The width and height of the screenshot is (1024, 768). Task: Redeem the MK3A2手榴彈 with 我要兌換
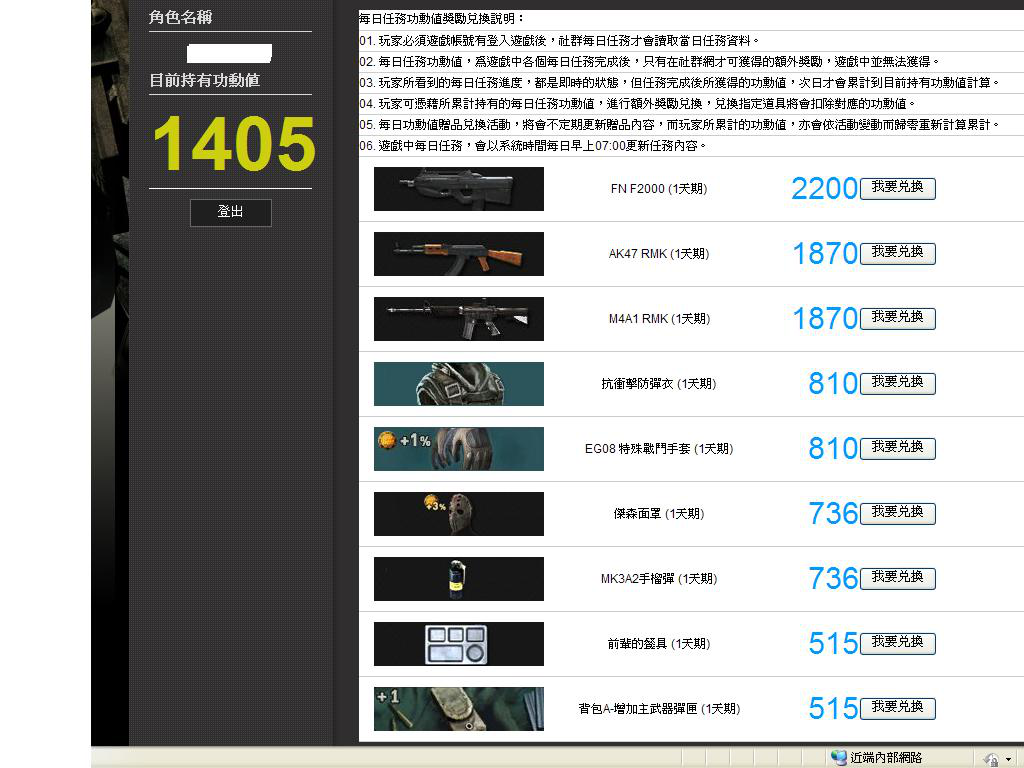click(897, 578)
